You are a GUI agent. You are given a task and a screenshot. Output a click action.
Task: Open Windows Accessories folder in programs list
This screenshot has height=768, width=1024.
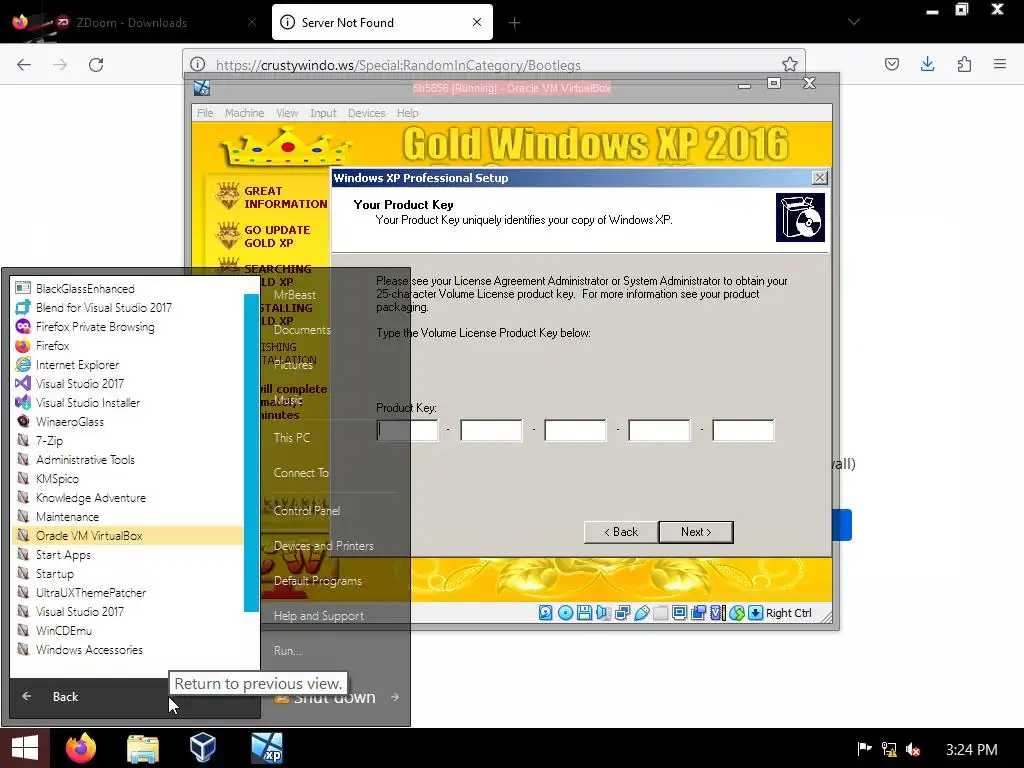[x=128, y=650]
